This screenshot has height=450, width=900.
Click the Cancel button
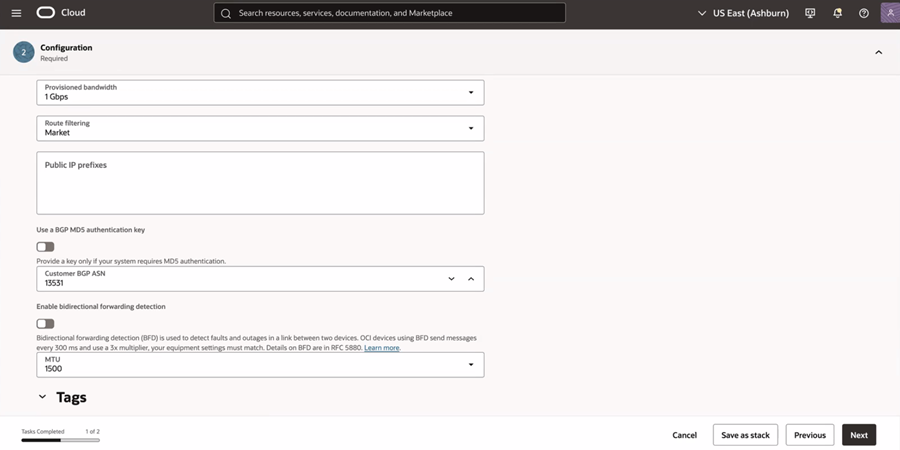684,435
